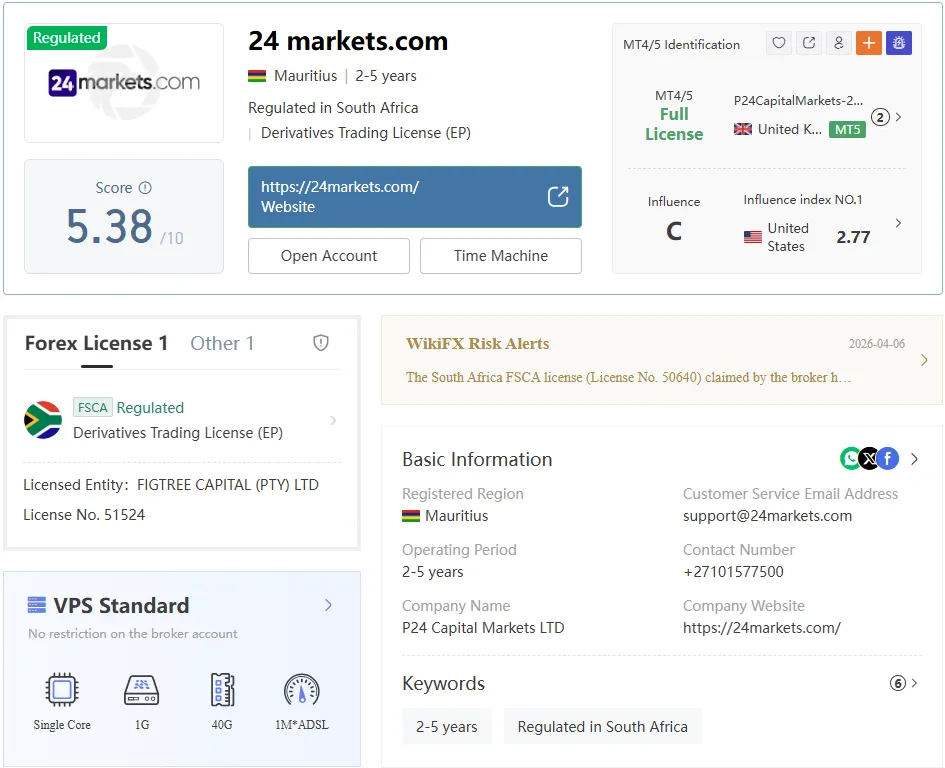Click the 5.38 score value

109,227
